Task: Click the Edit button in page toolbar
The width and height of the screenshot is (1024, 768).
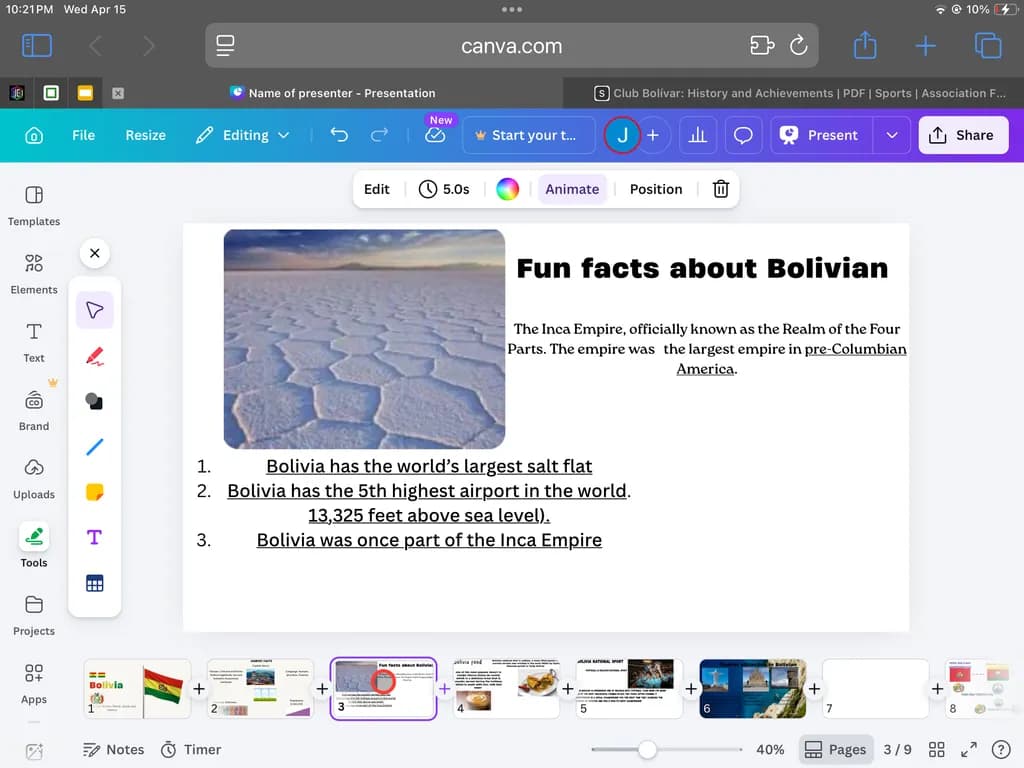Action: (377, 189)
